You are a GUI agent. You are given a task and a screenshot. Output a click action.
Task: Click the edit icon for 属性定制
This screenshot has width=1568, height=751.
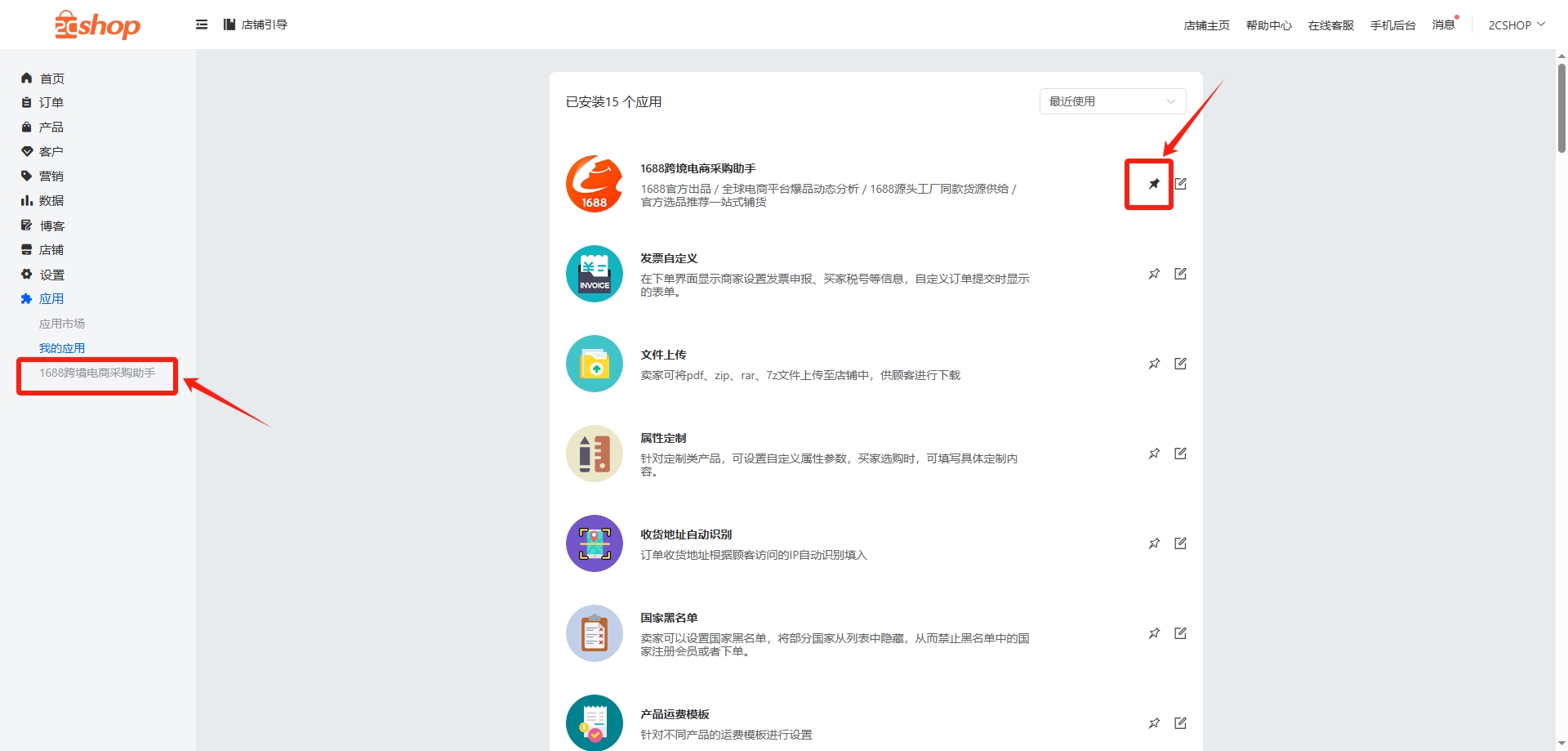(1180, 454)
